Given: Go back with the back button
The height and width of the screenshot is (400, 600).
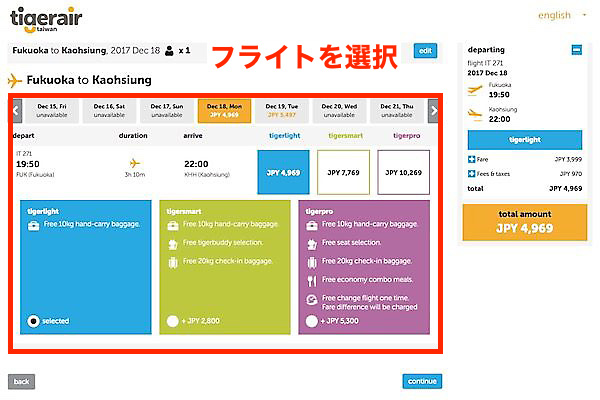Looking at the screenshot, I should pyautogui.click(x=21, y=381).
